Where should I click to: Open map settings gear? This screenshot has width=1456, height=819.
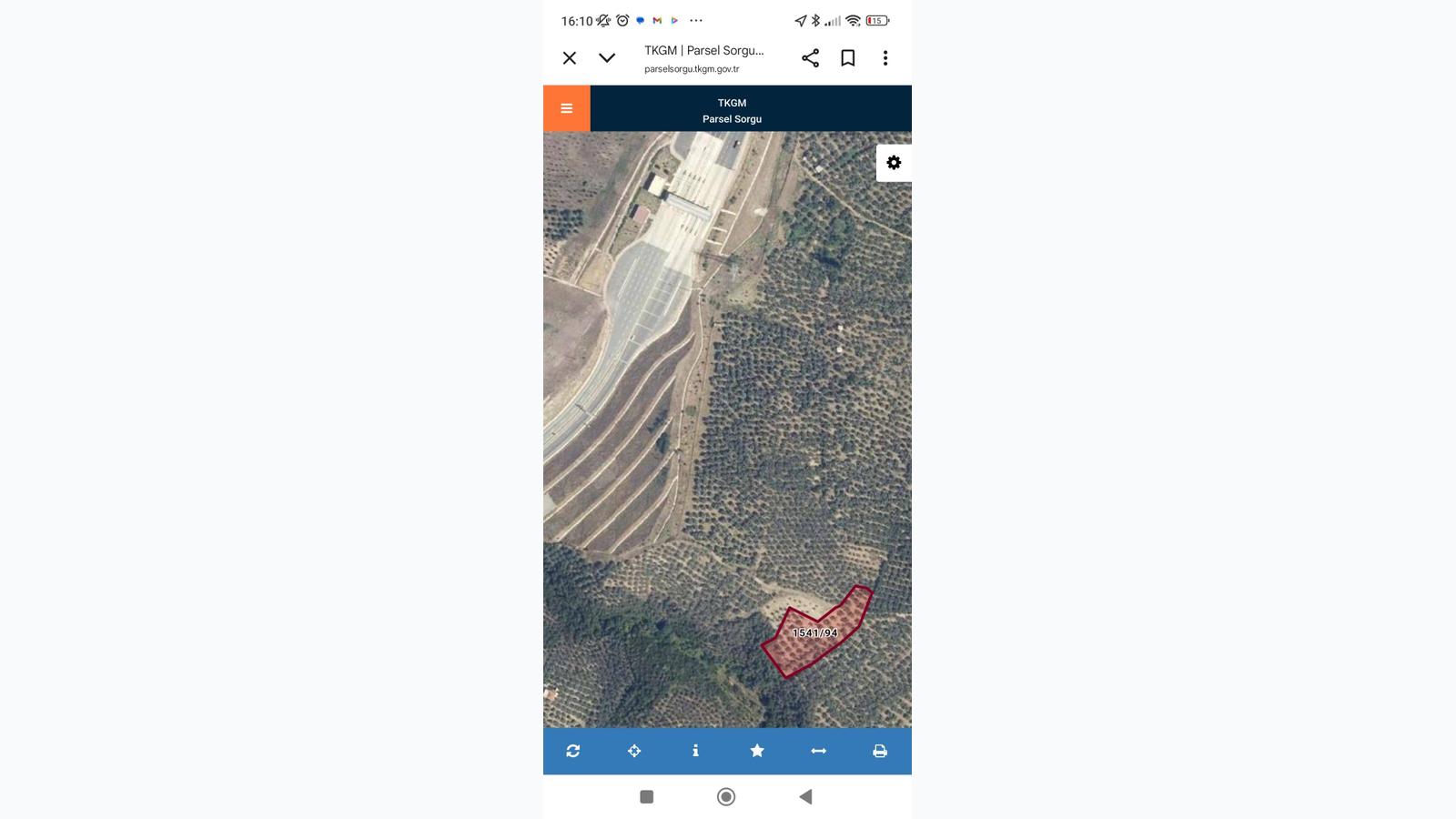click(x=894, y=163)
